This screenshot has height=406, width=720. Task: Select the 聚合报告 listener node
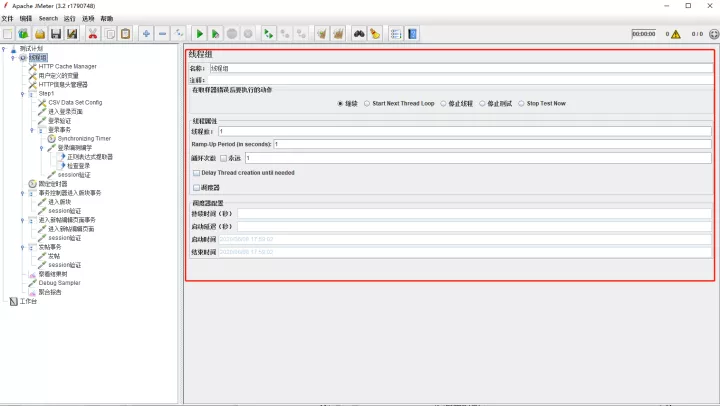50,292
